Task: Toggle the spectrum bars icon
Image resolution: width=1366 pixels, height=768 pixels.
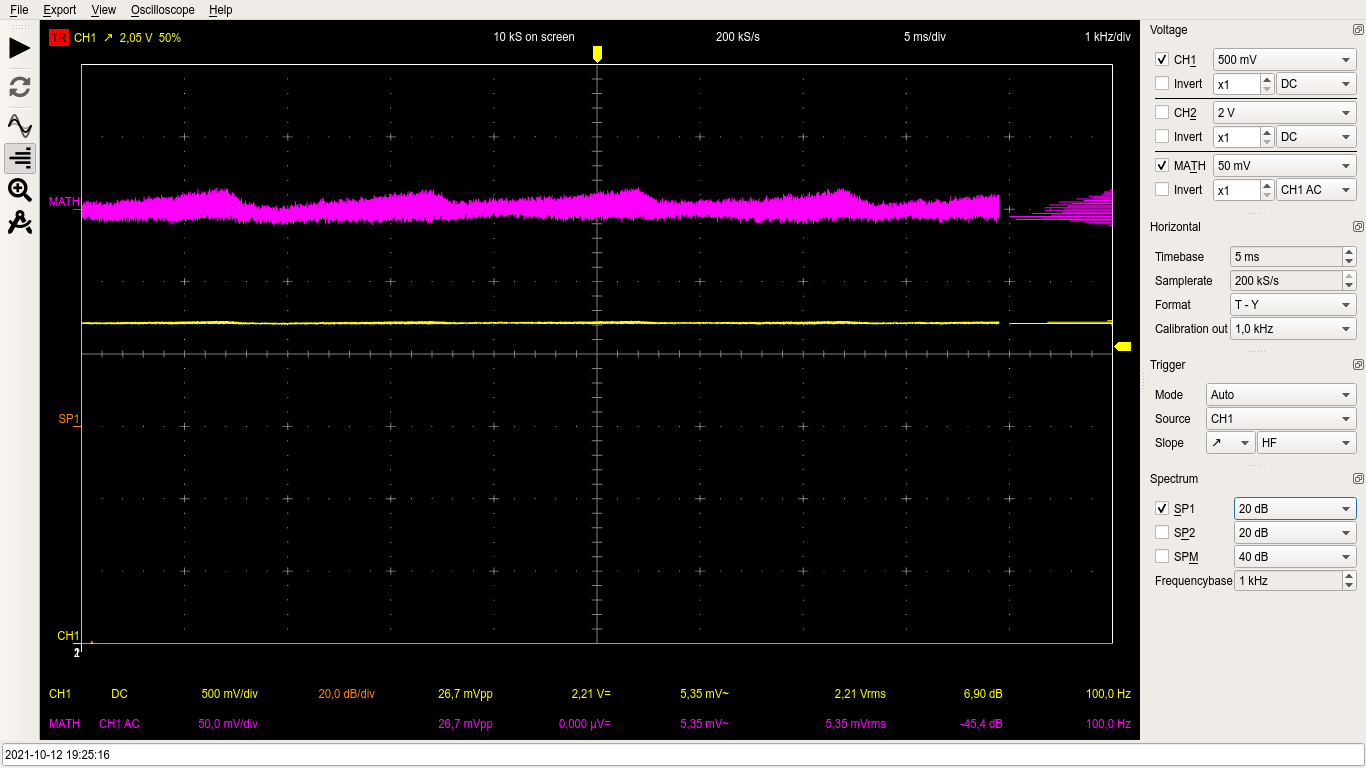Action: 20,157
